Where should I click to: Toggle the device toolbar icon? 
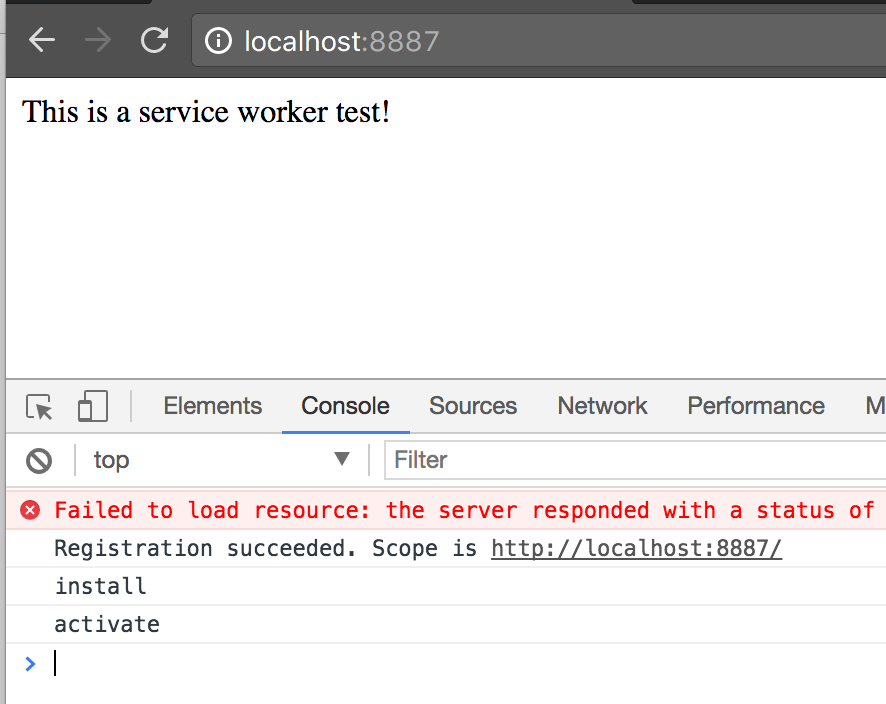(92, 407)
